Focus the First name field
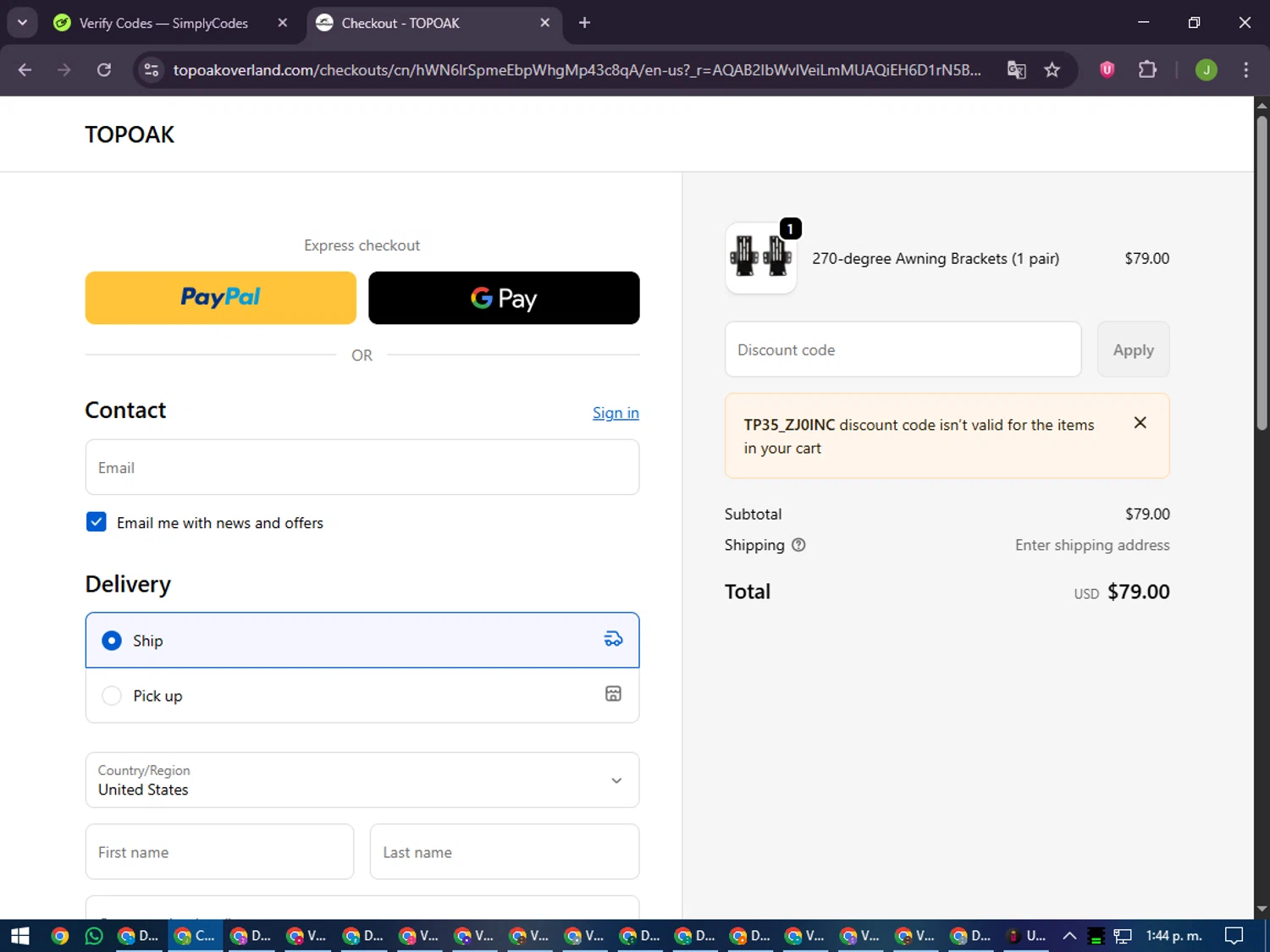The width and height of the screenshot is (1270, 952). point(219,852)
